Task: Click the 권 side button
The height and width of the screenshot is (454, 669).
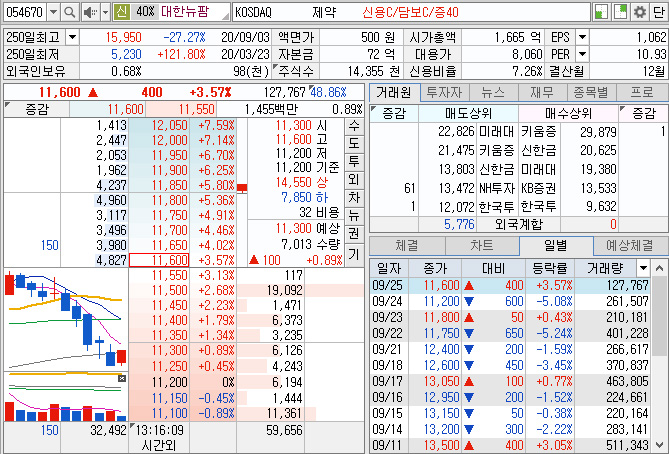Action: point(354,234)
